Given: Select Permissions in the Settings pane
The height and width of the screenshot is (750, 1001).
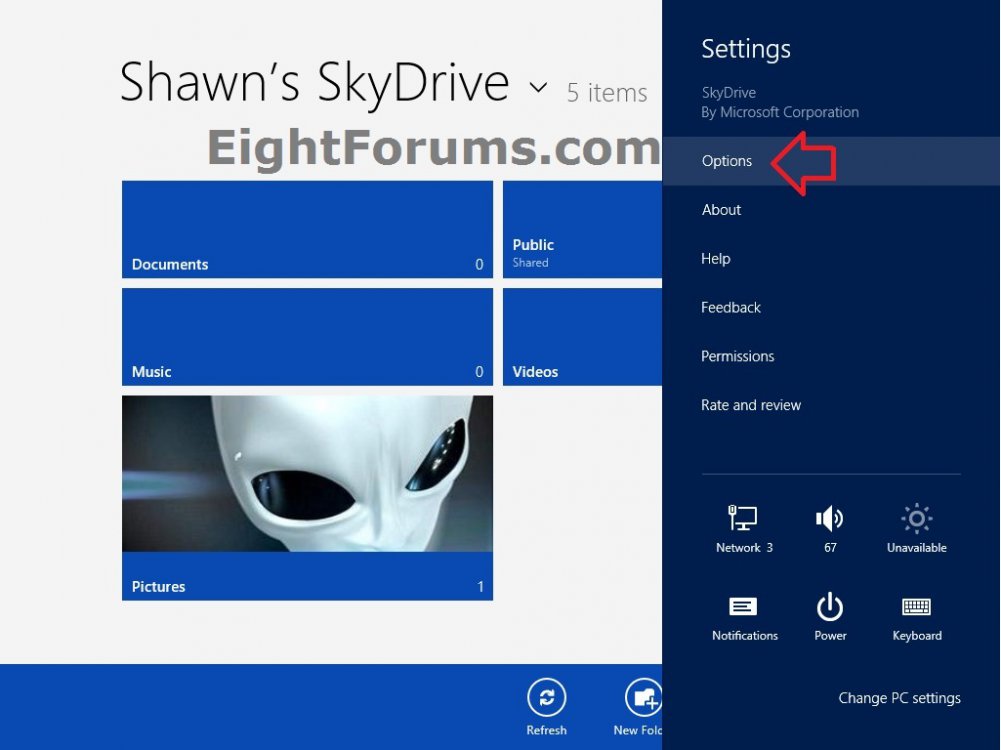Looking at the screenshot, I should coord(737,356).
